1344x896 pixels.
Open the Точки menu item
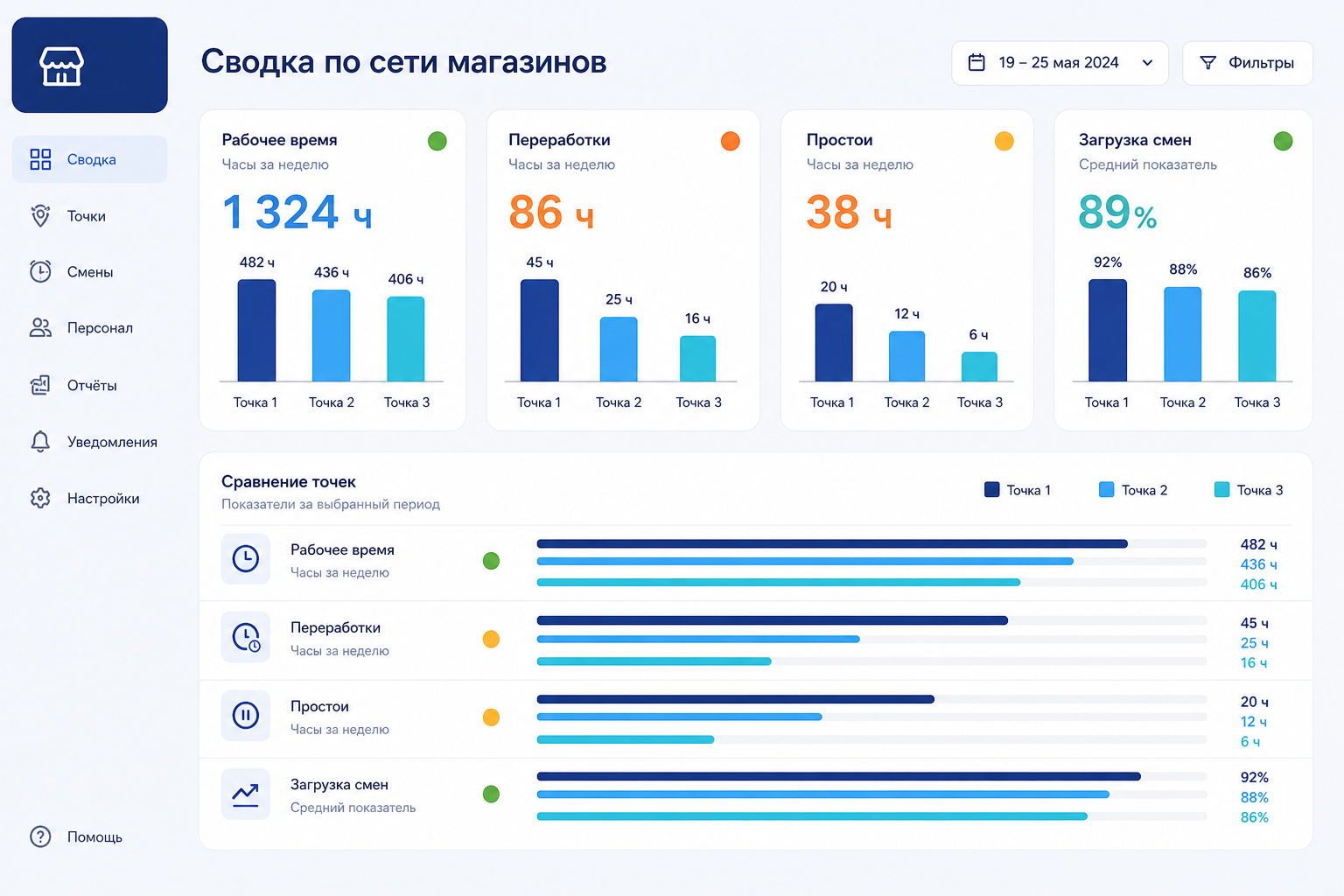click(89, 216)
